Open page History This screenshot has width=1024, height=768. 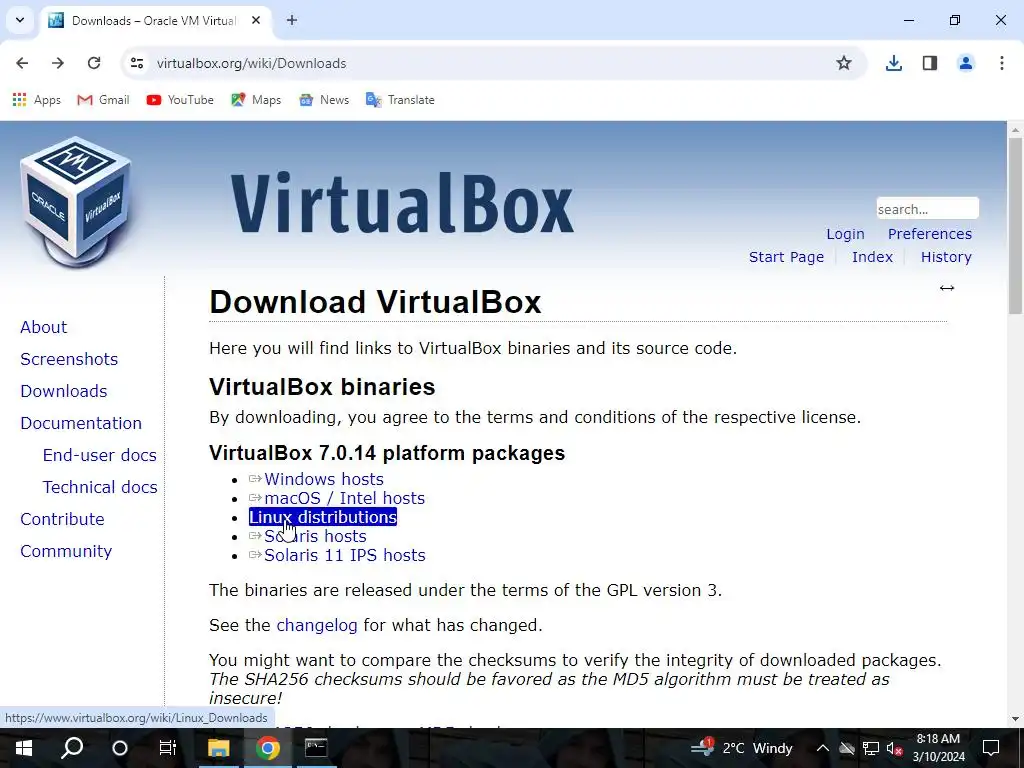[946, 257]
